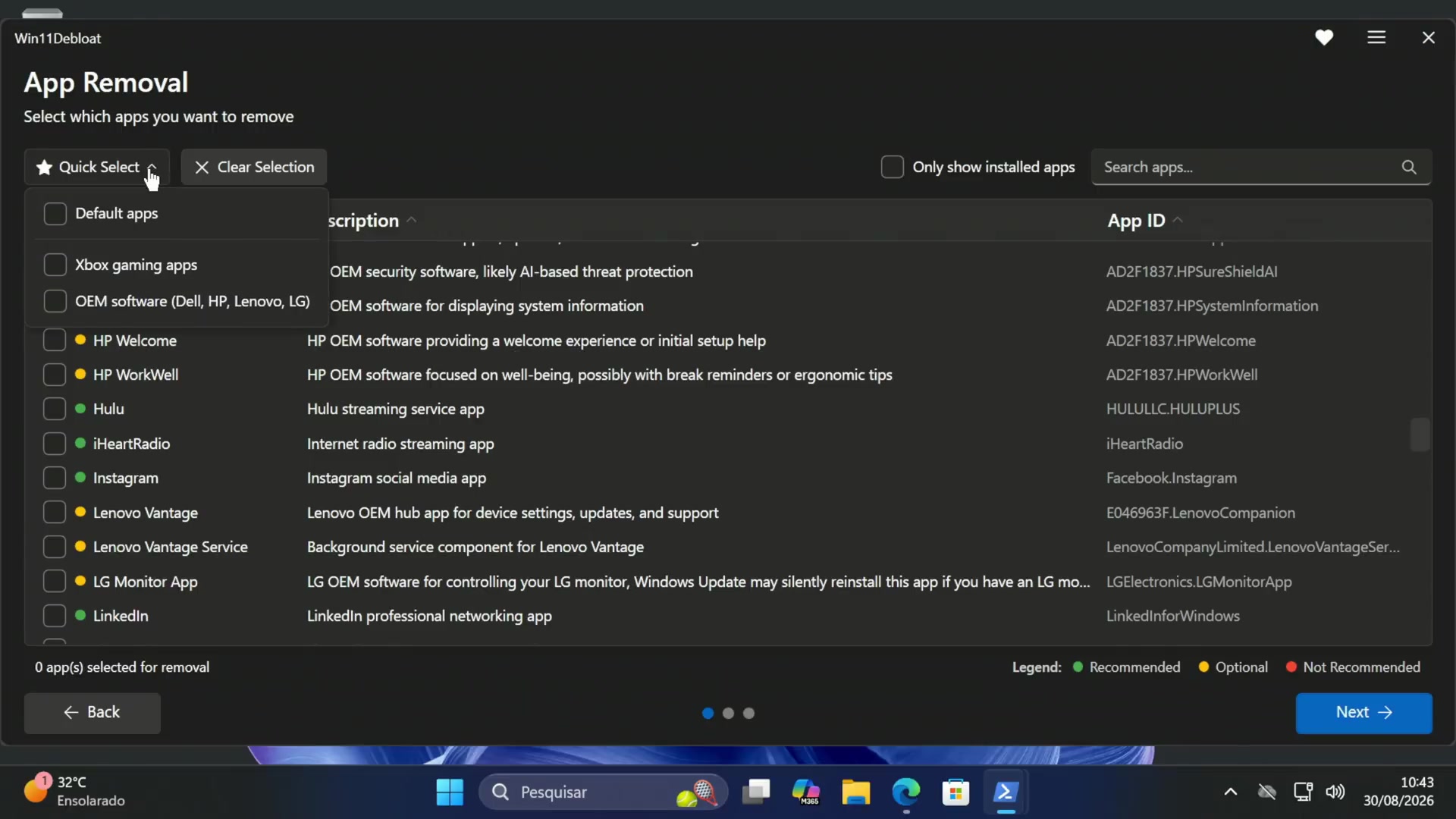The image size is (1456, 819).
Task: Click the network tray icon
Action: [1304, 792]
